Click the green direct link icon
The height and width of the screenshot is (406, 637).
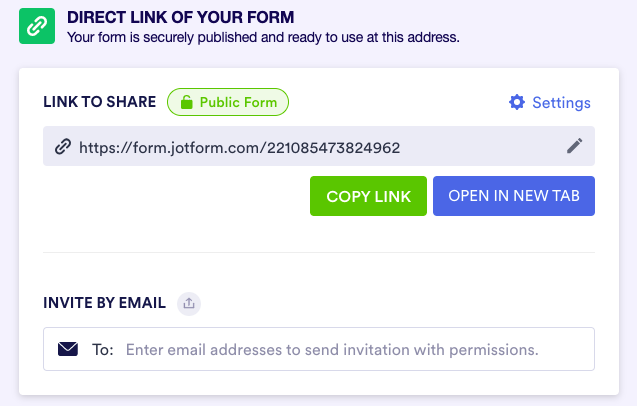(x=37, y=27)
